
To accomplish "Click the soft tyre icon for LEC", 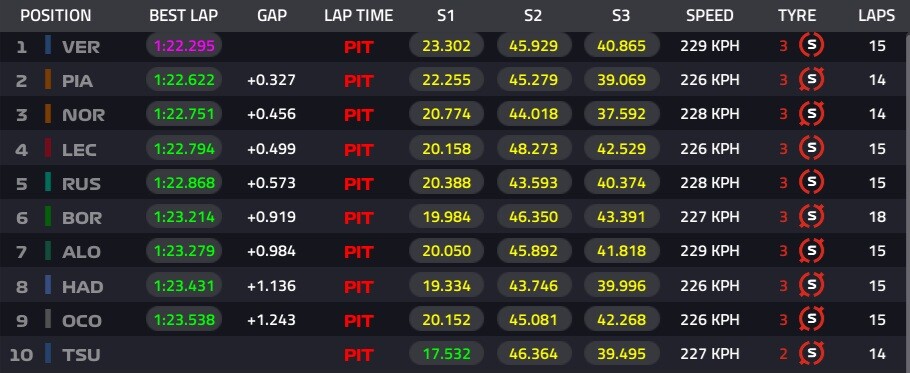I will 811,148.
